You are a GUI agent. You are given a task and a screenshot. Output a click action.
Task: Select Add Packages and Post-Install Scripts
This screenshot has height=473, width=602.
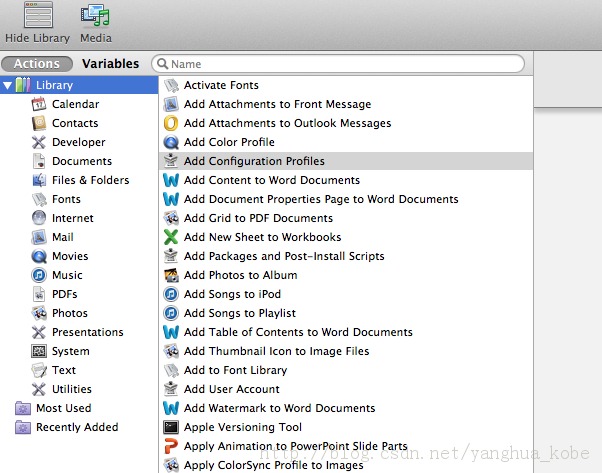[346, 256]
